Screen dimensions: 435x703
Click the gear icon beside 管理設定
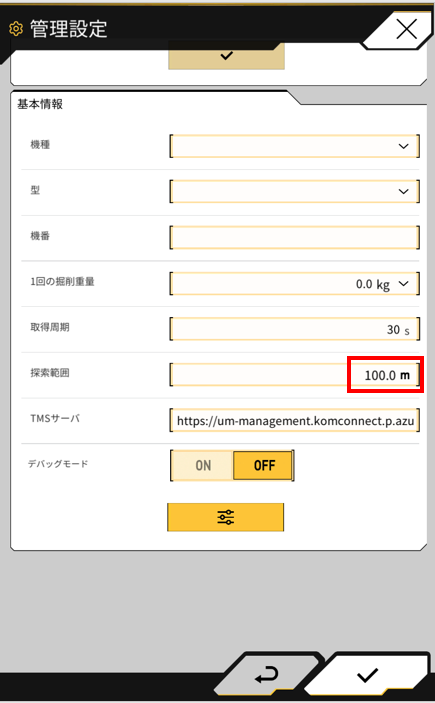16,29
